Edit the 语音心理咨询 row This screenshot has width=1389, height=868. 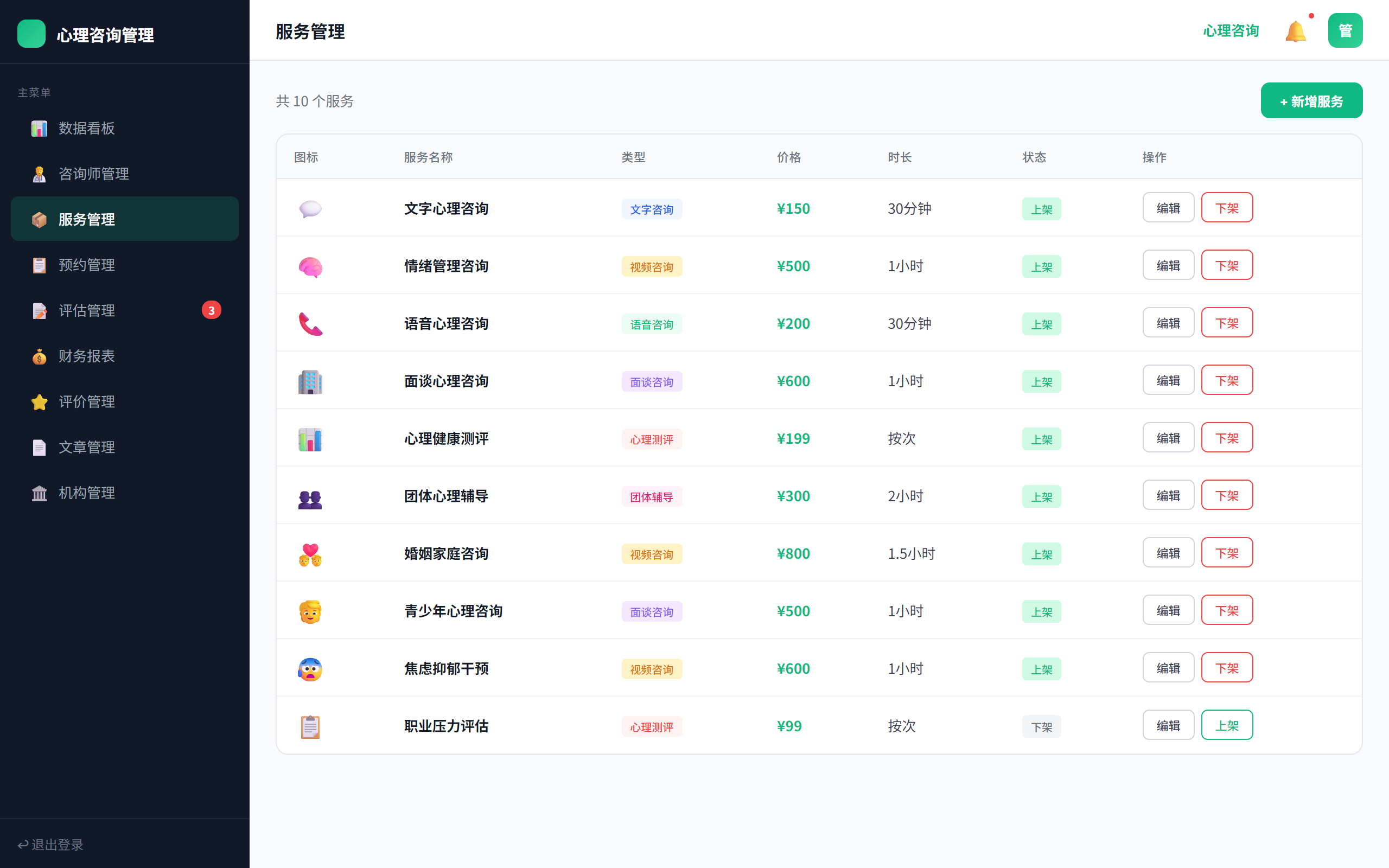coord(1168,323)
